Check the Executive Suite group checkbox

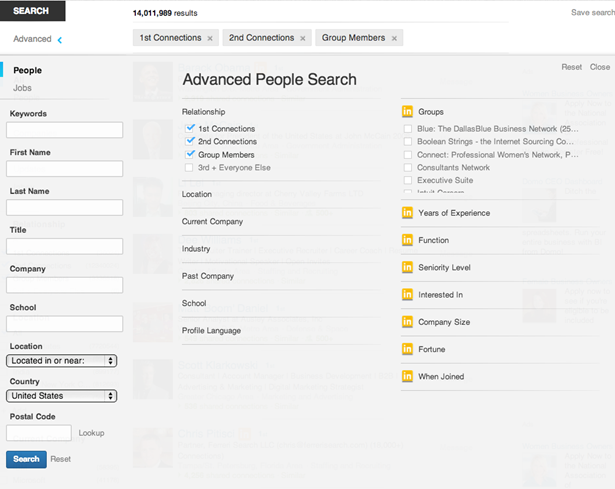(x=408, y=180)
